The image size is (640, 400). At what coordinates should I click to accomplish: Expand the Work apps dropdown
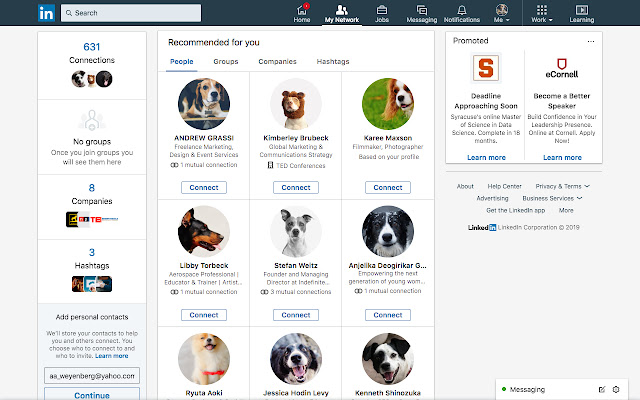[x=541, y=14]
